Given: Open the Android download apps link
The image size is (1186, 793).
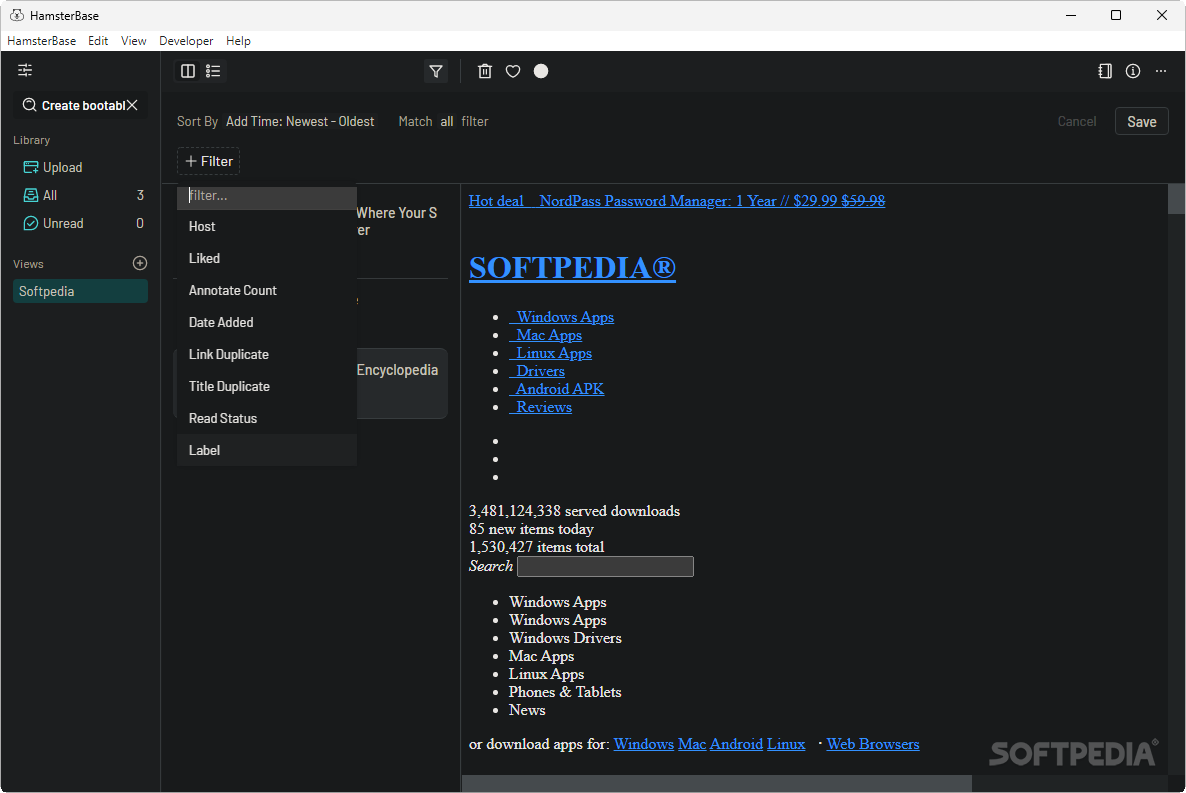Looking at the screenshot, I should point(736,744).
